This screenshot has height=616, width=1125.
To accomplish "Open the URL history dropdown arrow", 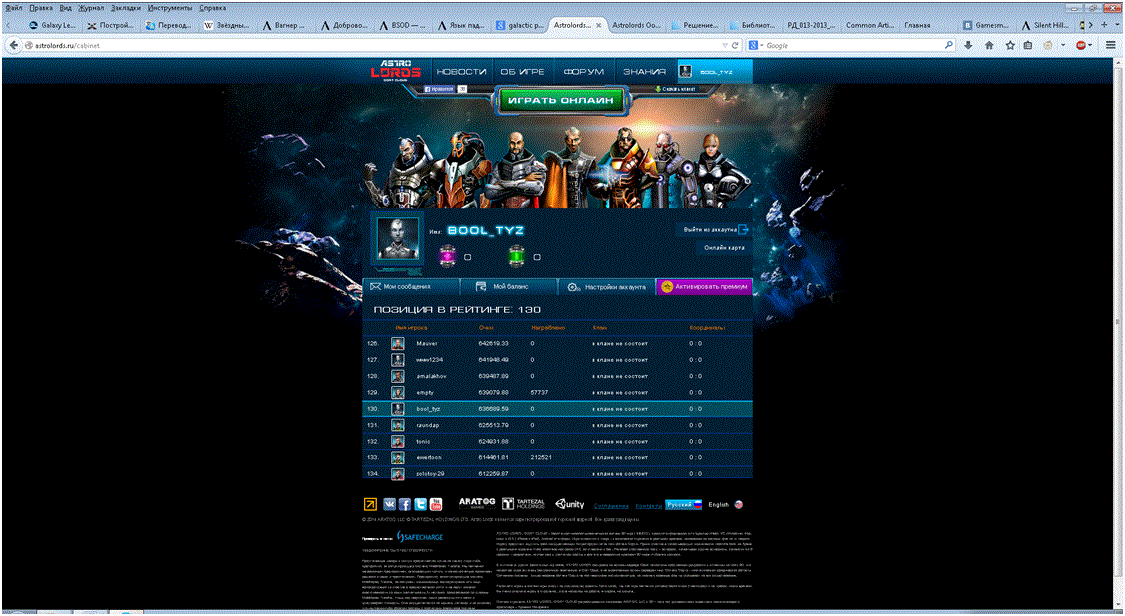I will click(724, 45).
